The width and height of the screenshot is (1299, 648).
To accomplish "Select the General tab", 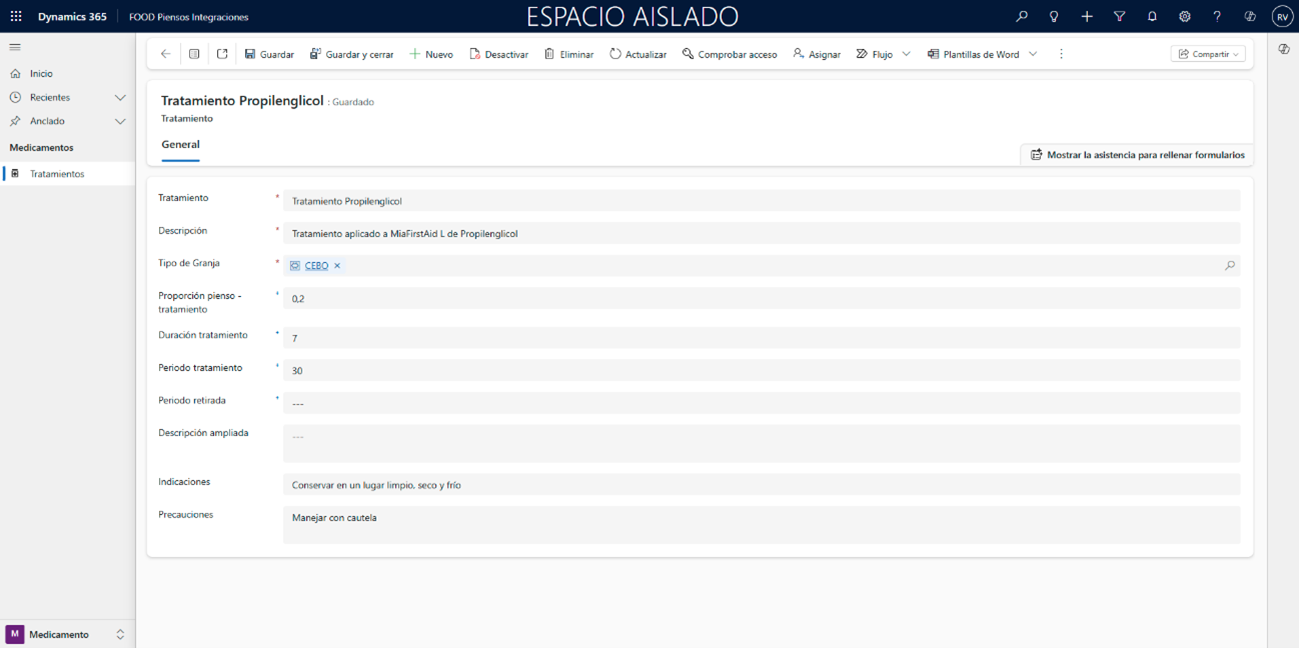I will coord(181,145).
